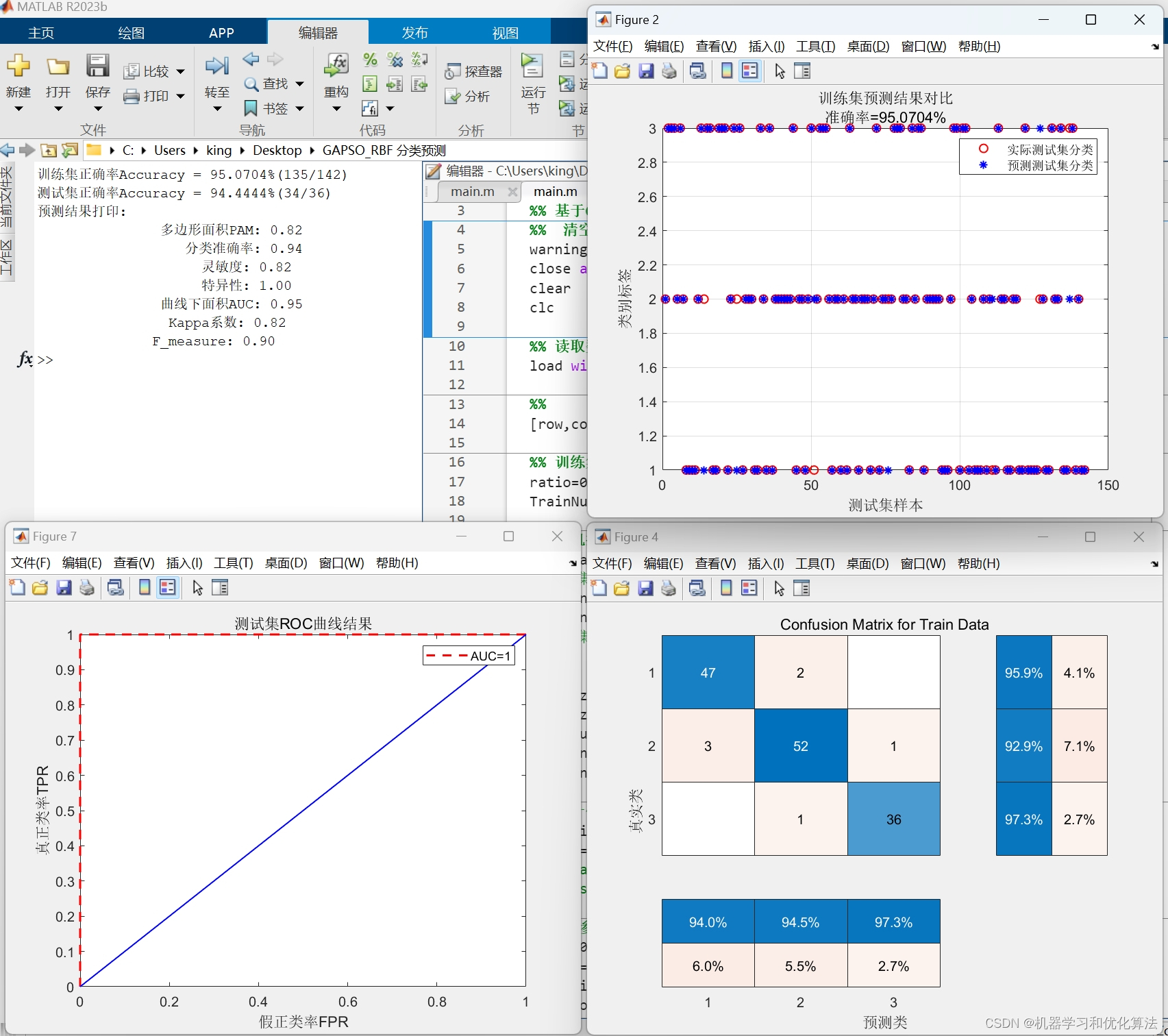Click the browse for folder icon
Screen dimensions: 1168x1036
(x=70, y=150)
